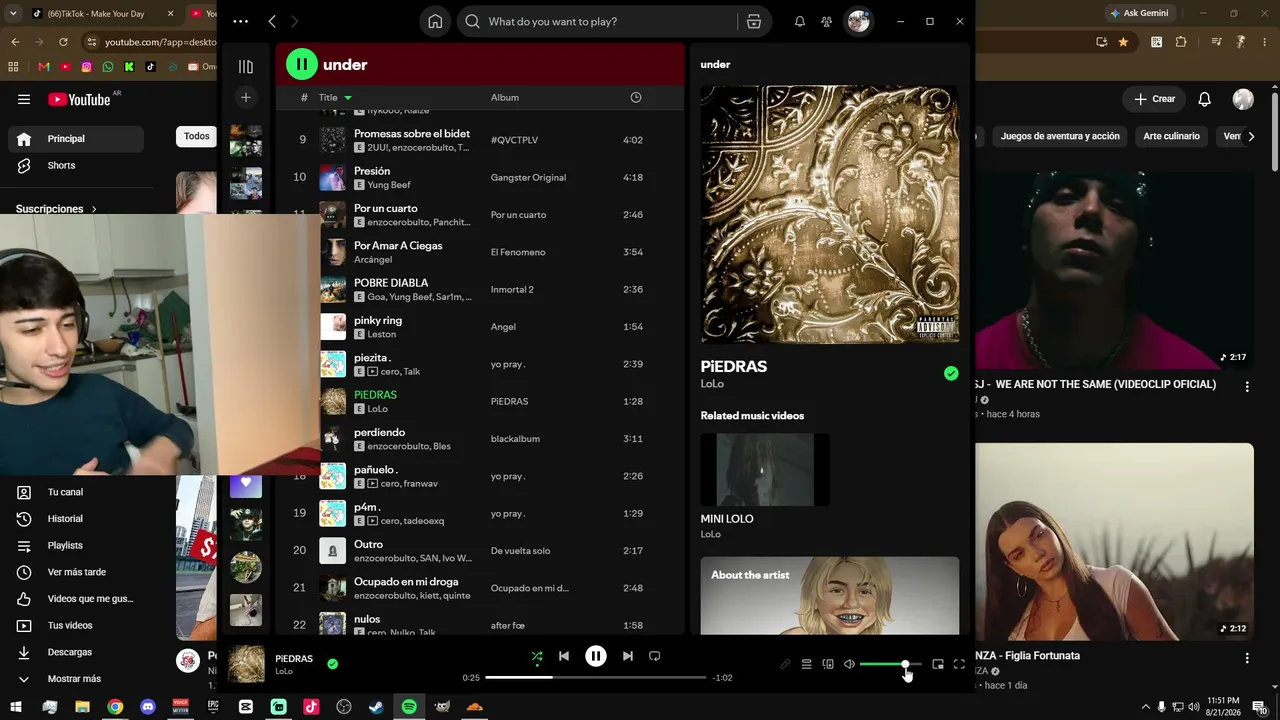Image resolution: width=1280 pixels, height=720 pixels.
Task: Bookmark page with Chrome star icon
Action: click(x=1123, y=42)
